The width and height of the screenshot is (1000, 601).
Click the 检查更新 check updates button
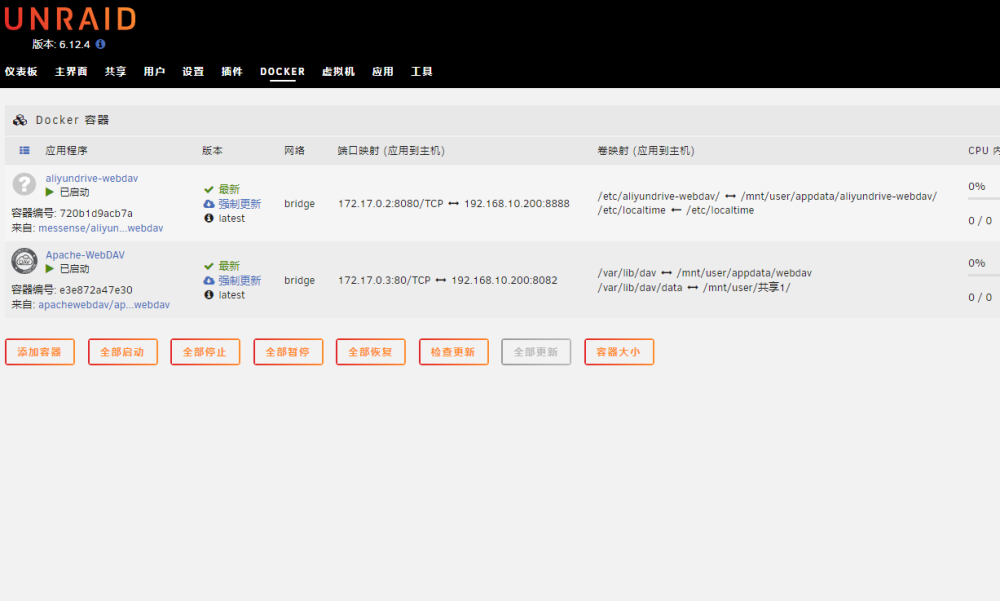(x=453, y=352)
